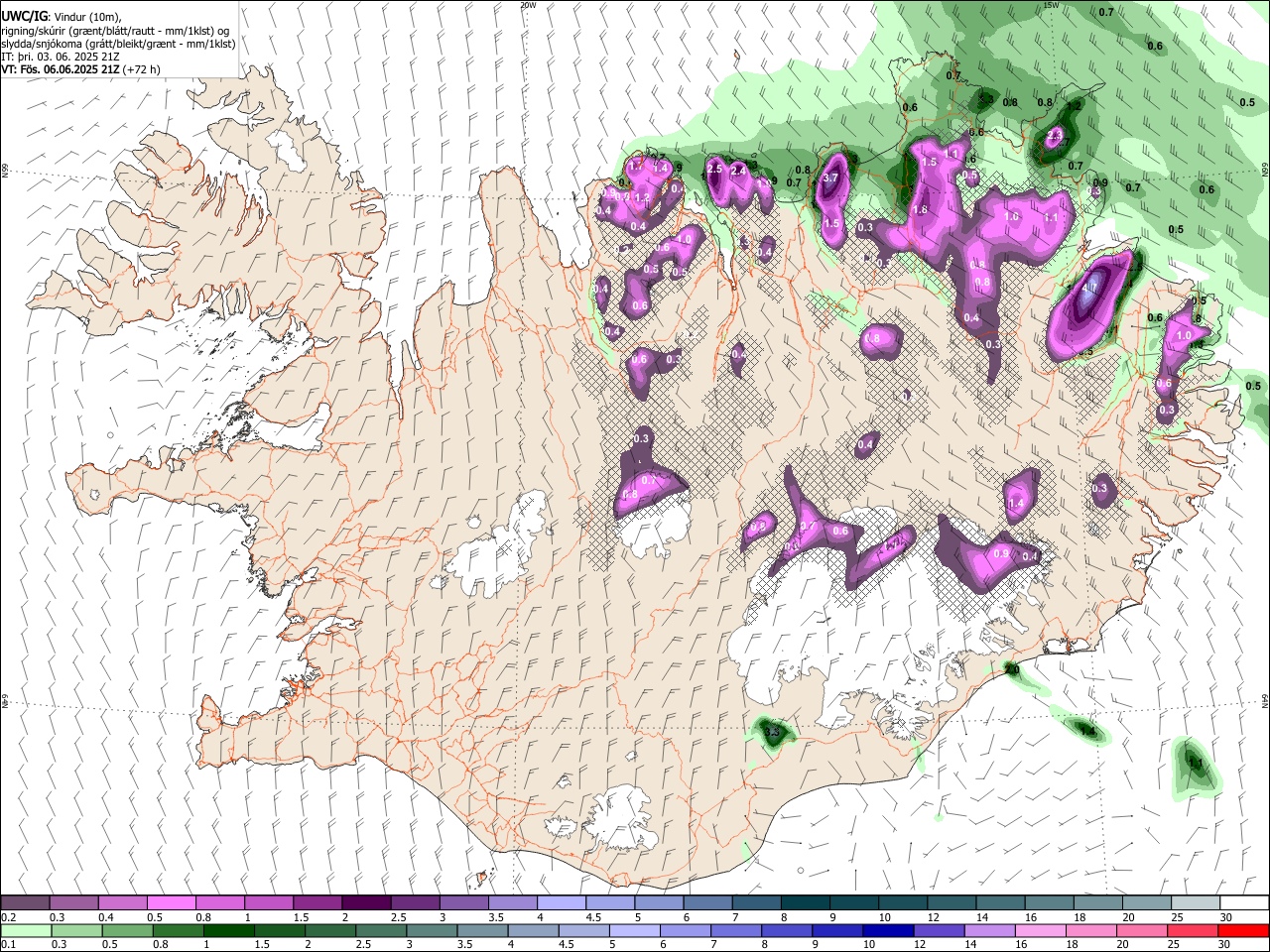1270x952 pixels.
Task: Click the 2.0 rain value near the southeast coast
Action: click(x=1013, y=670)
